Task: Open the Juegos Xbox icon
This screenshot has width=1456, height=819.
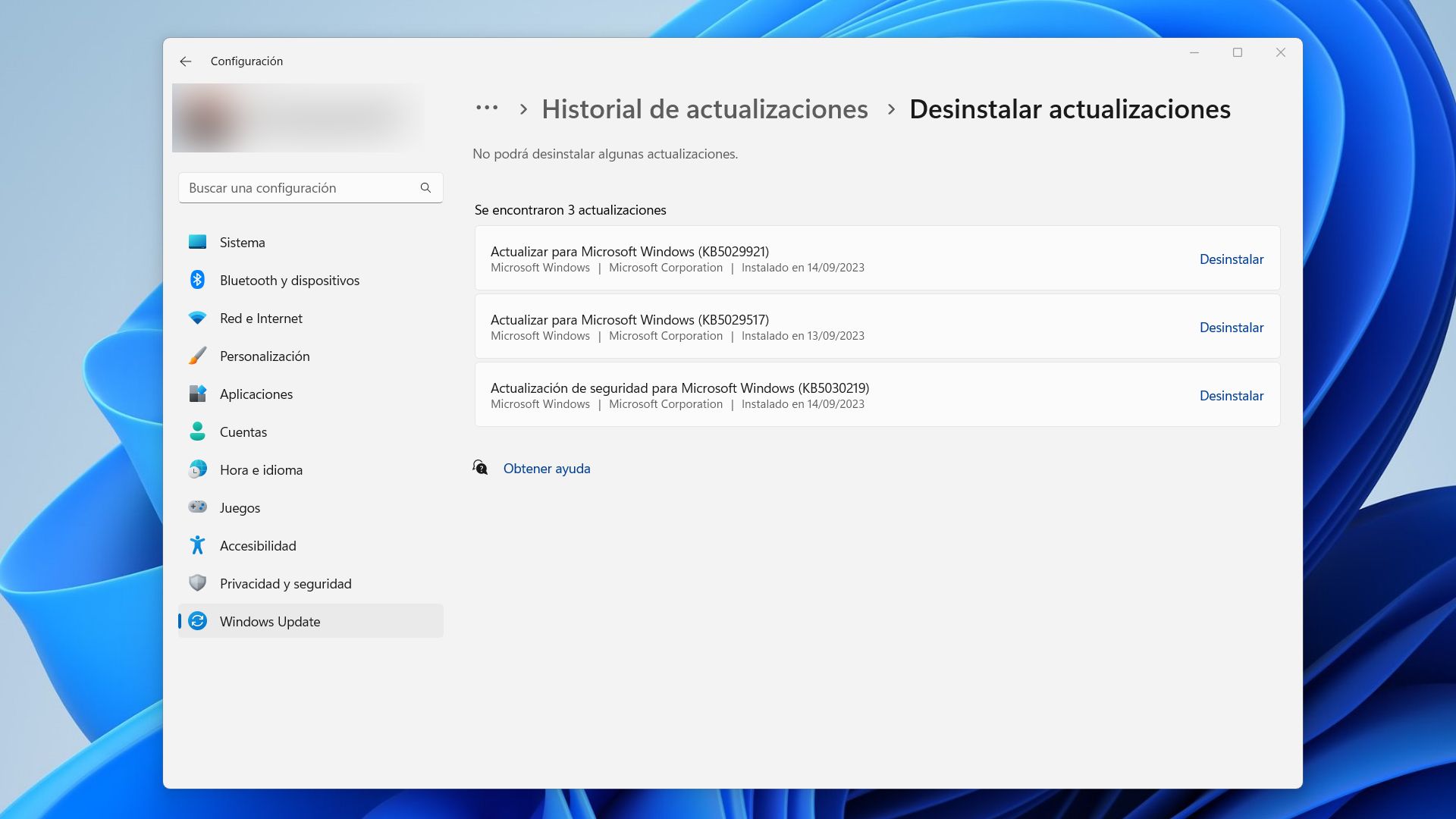Action: (197, 507)
